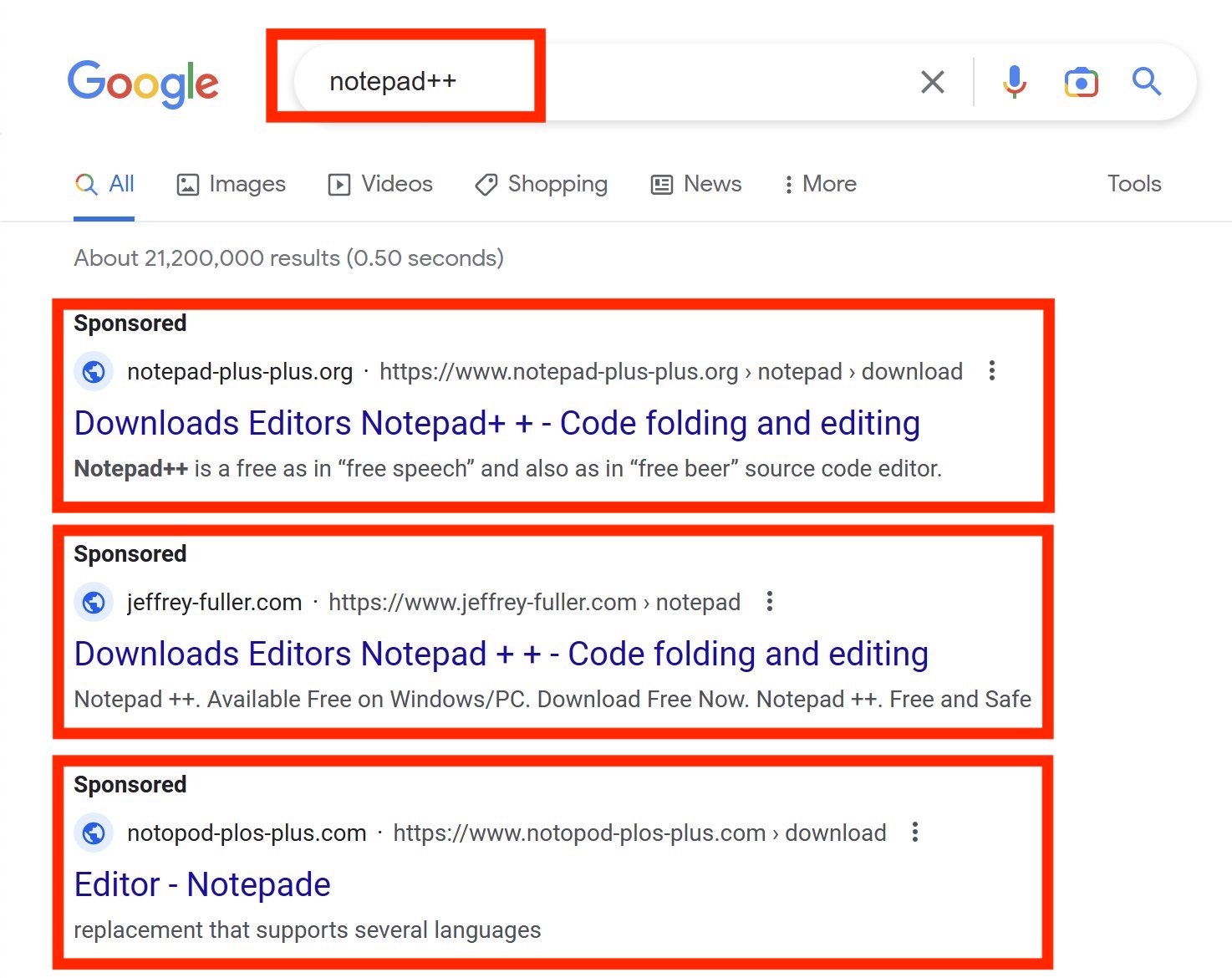The image size is (1232, 978).
Task: Open the Shopping tab
Action: 541,184
